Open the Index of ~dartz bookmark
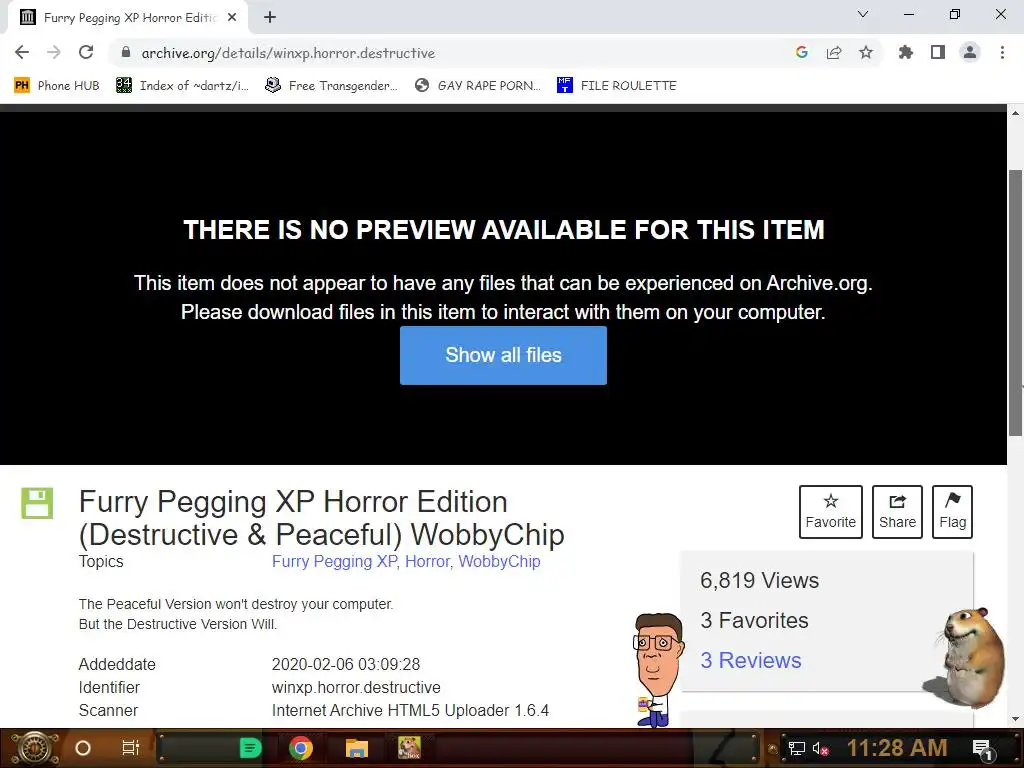This screenshot has width=1024, height=768. coord(182,86)
